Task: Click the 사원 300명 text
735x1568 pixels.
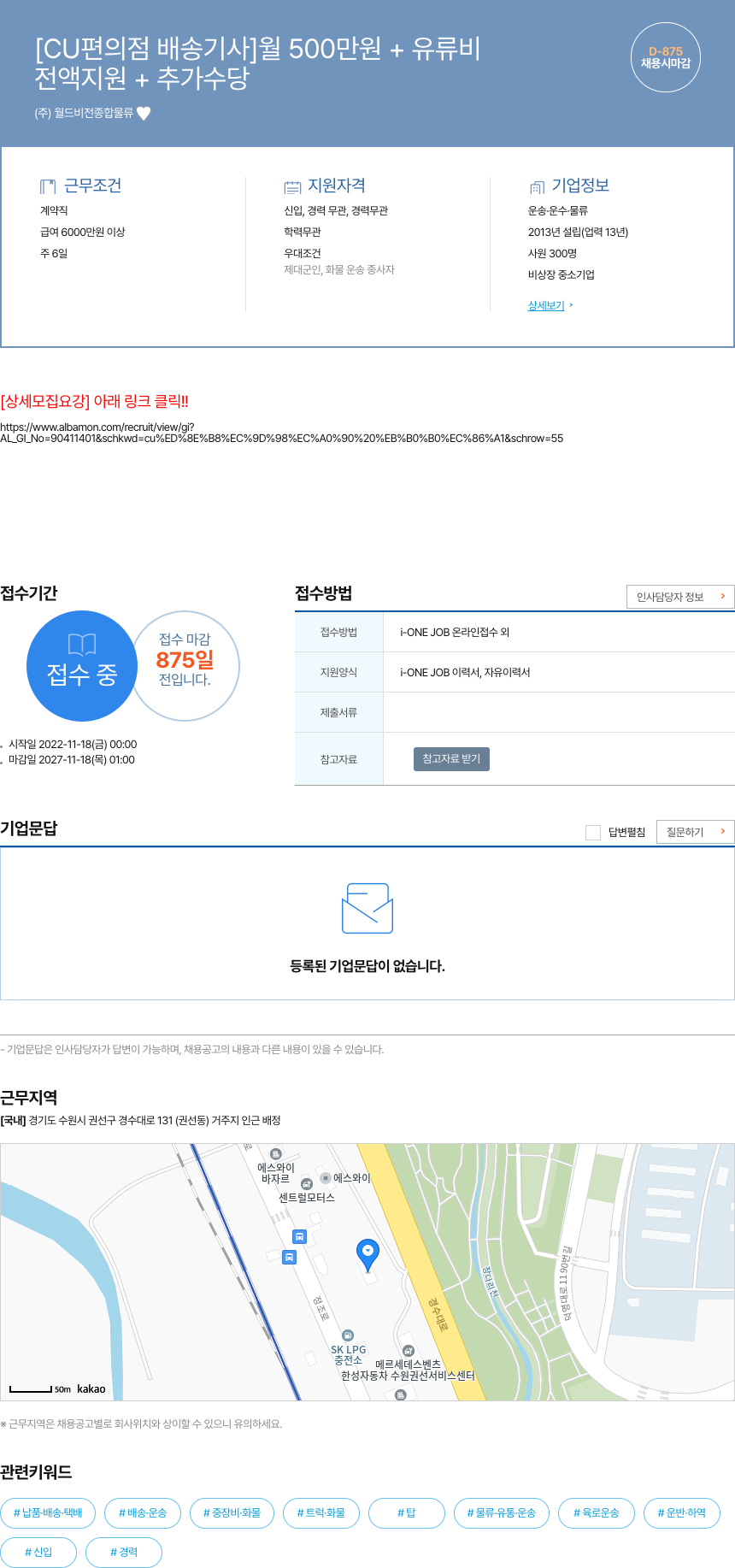Action: (552, 253)
